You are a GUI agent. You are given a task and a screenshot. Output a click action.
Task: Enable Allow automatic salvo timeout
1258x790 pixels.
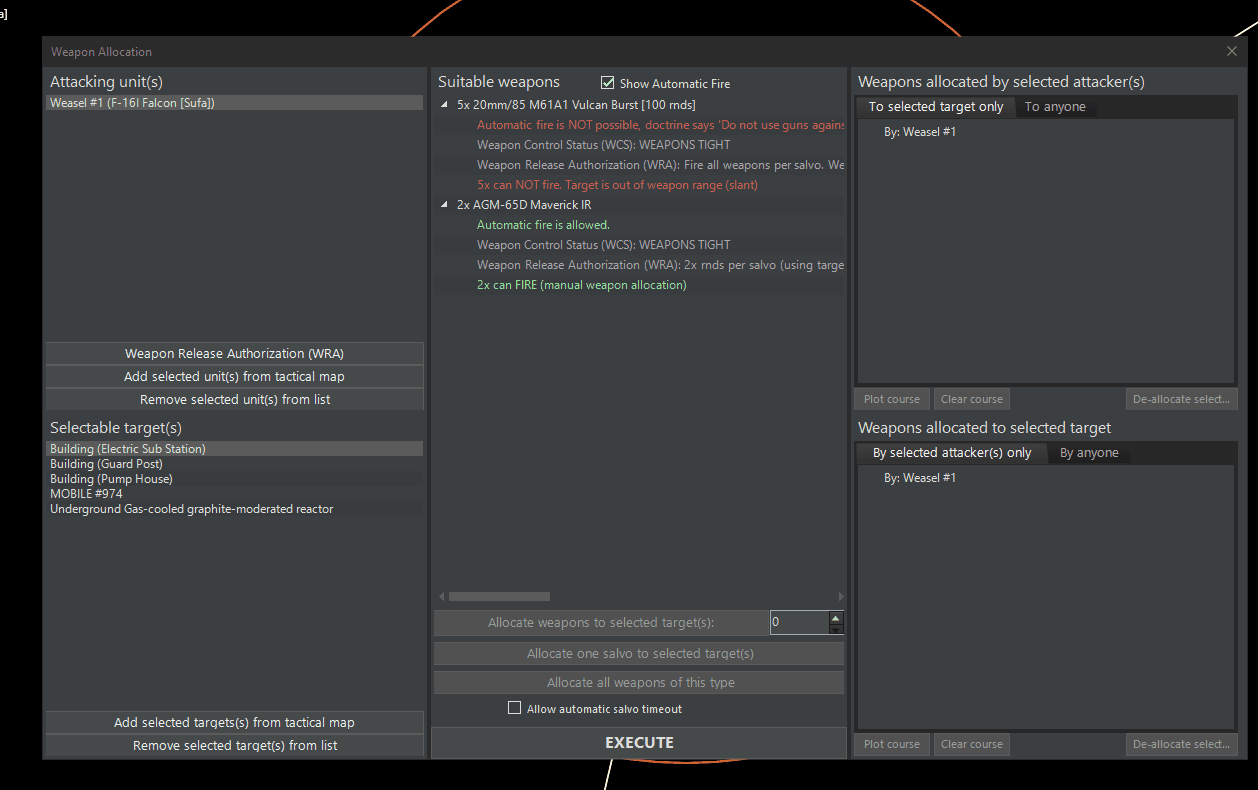[x=515, y=708]
